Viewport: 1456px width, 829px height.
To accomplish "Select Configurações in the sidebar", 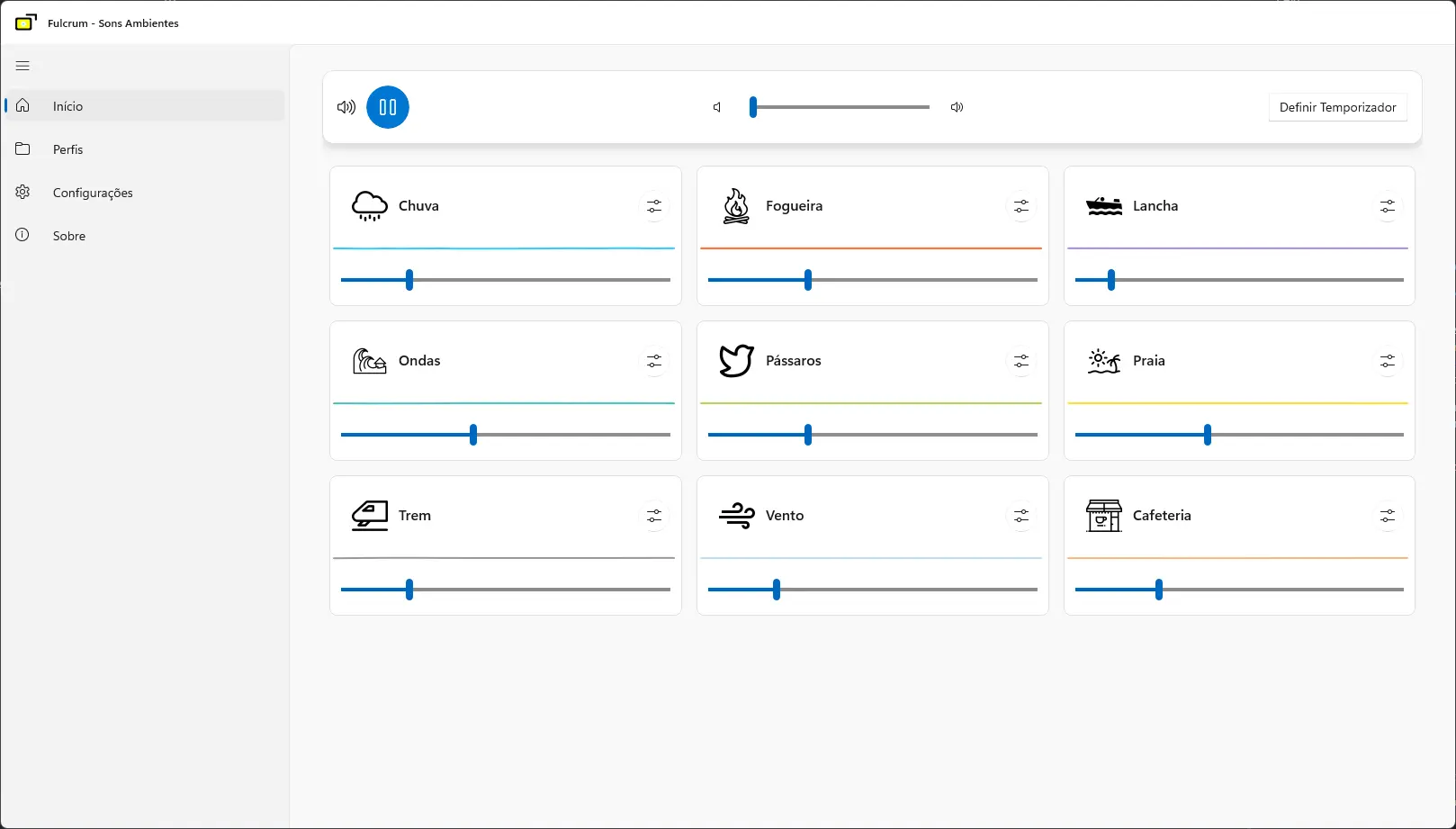I will point(93,192).
